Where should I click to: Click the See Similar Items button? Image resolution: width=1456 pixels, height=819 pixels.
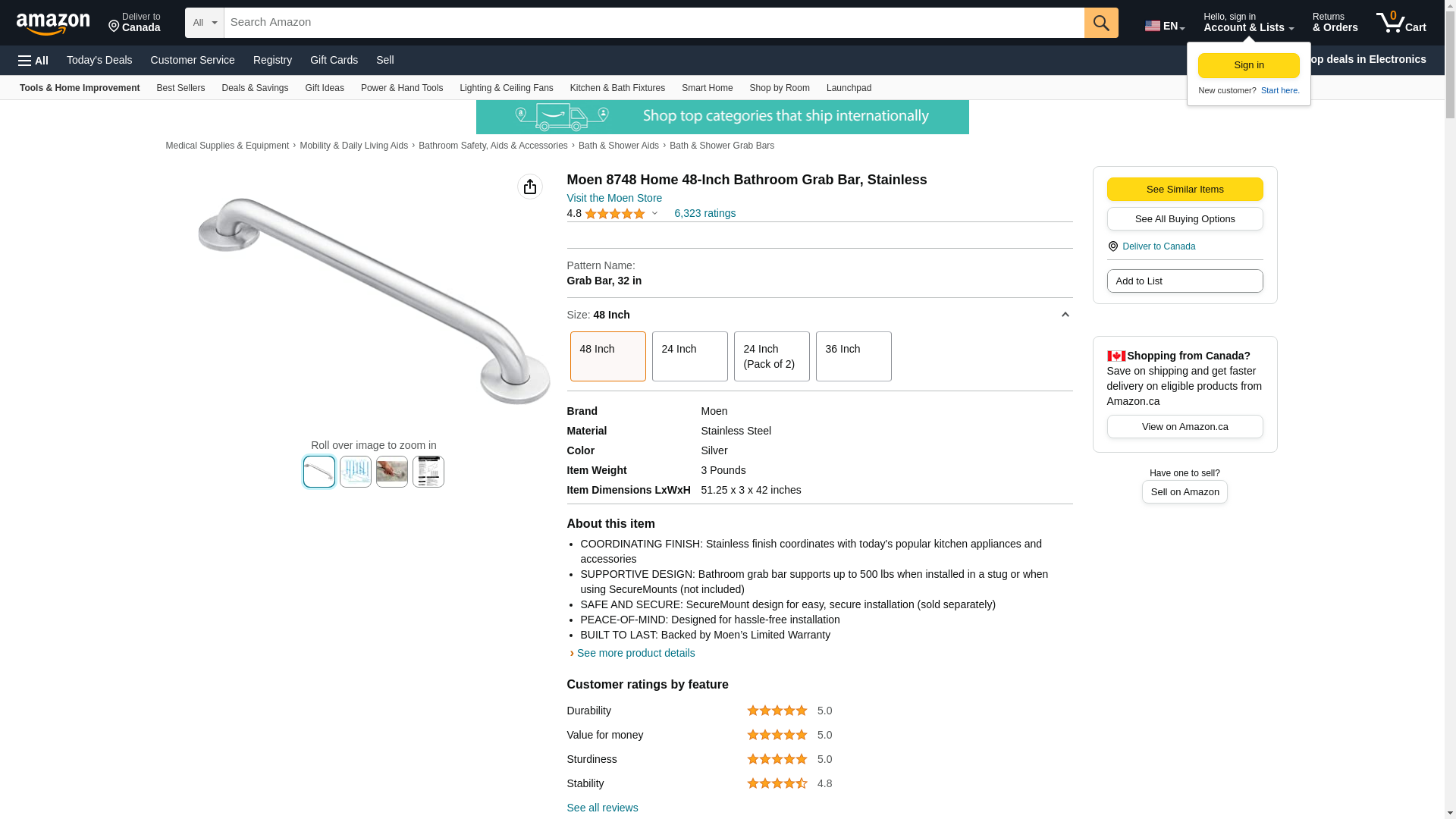pyautogui.click(x=1185, y=190)
